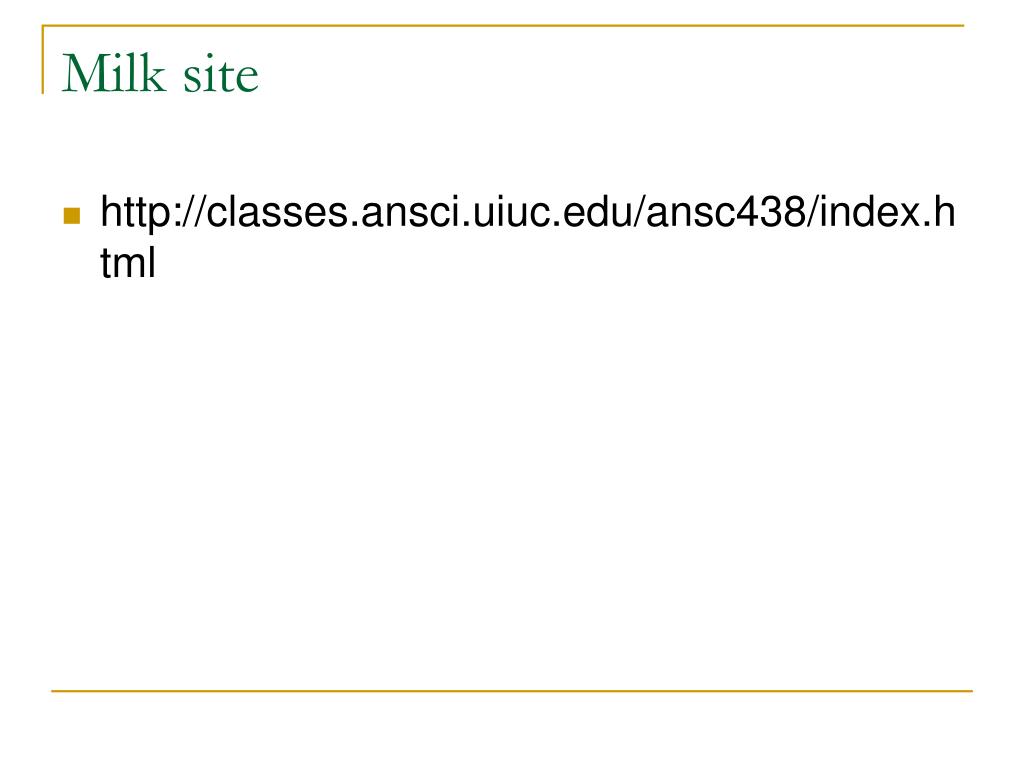Click the word 'site' in title
This screenshot has height=768, width=1024.
coord(221,74)
